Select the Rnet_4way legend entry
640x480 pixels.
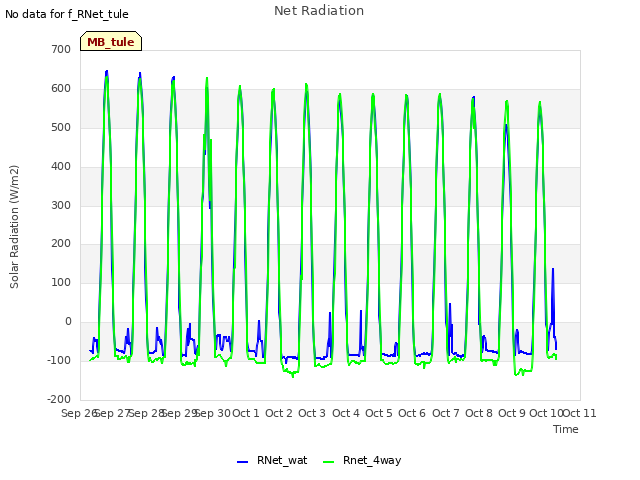(362, 460)
